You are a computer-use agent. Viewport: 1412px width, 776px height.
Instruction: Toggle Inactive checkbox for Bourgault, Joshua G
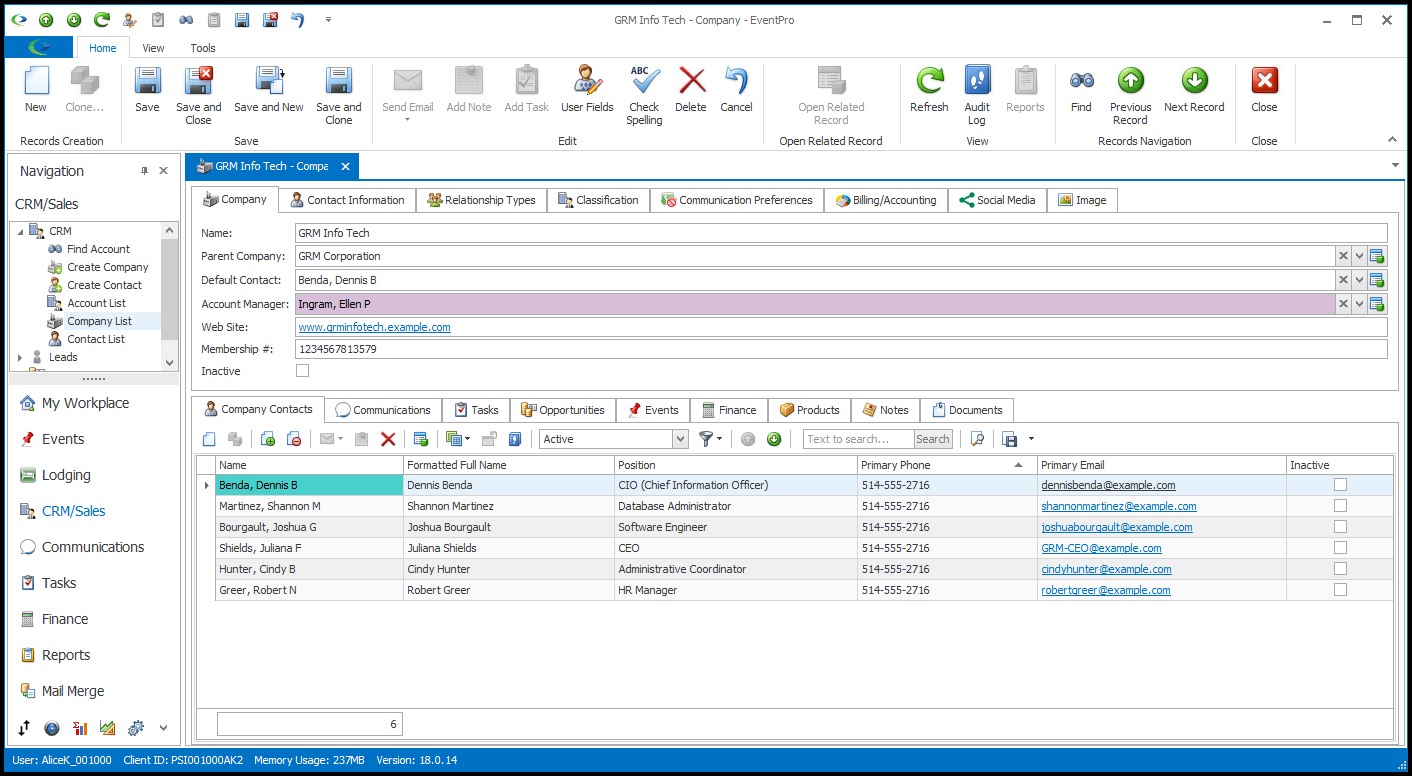[1340, 527]
